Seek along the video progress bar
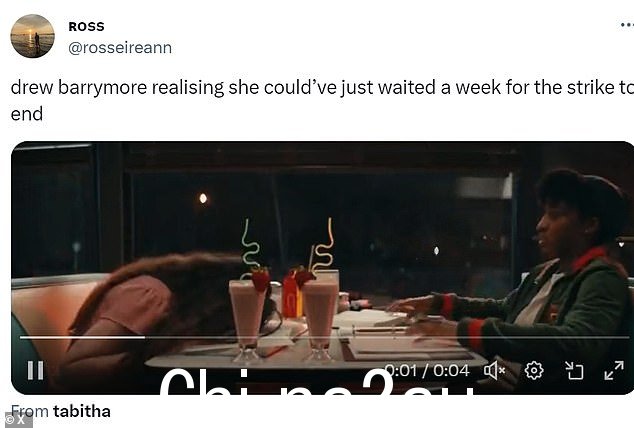The image size is (634, 428). pos(325,337)
